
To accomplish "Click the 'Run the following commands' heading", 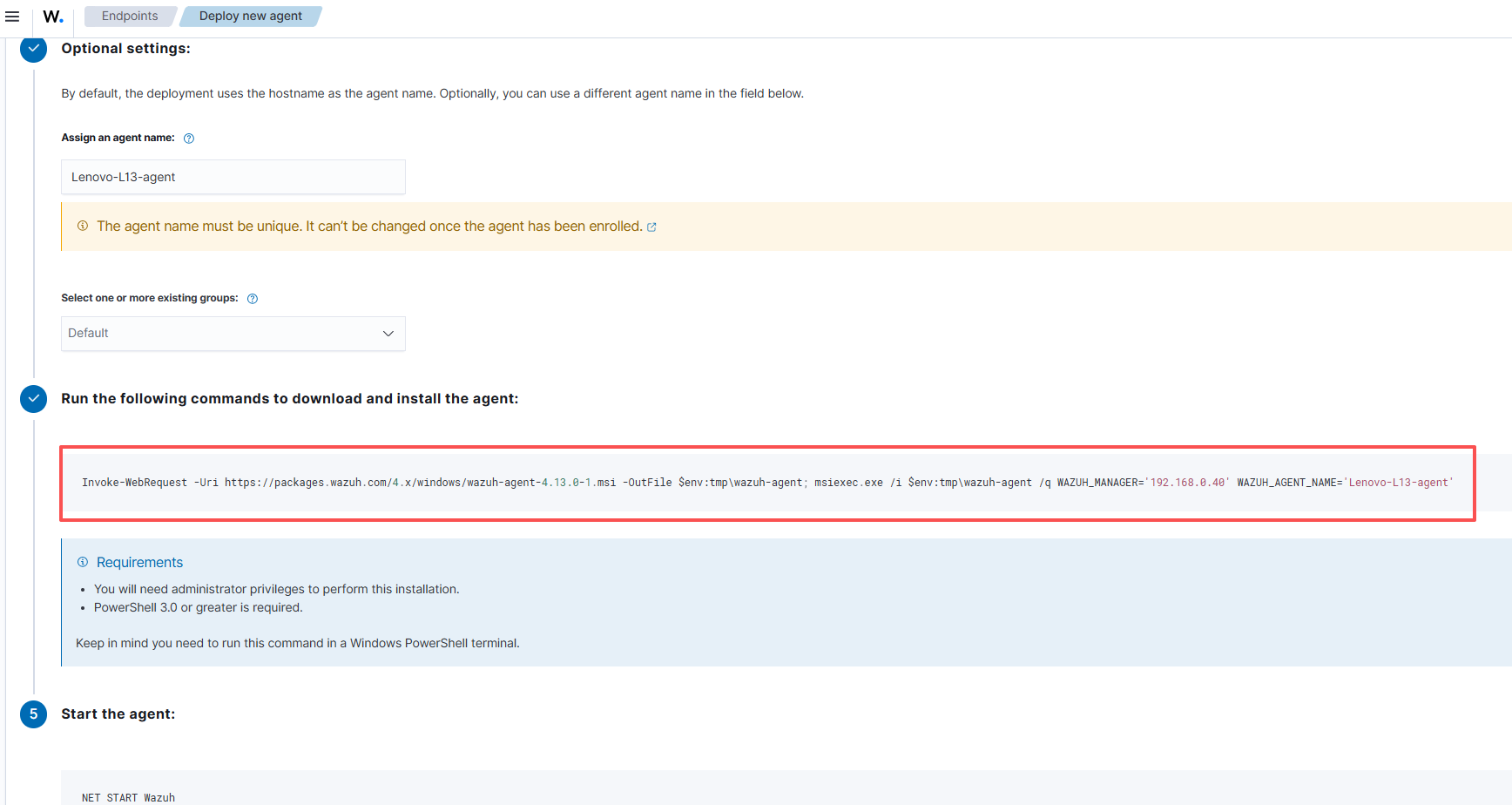I will (290, 399).
